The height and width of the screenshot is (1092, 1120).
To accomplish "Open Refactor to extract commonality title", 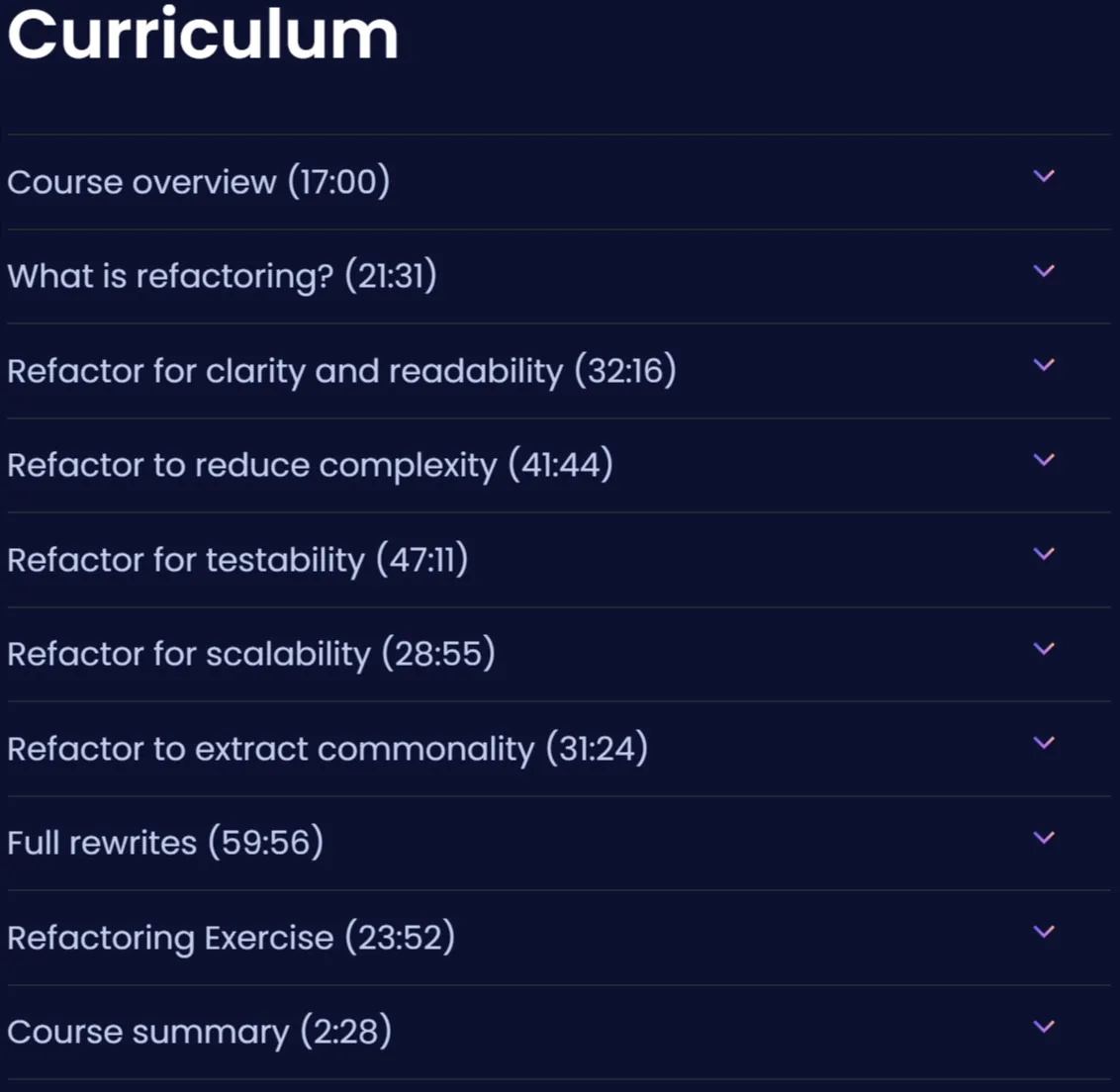I will (327, 749).
